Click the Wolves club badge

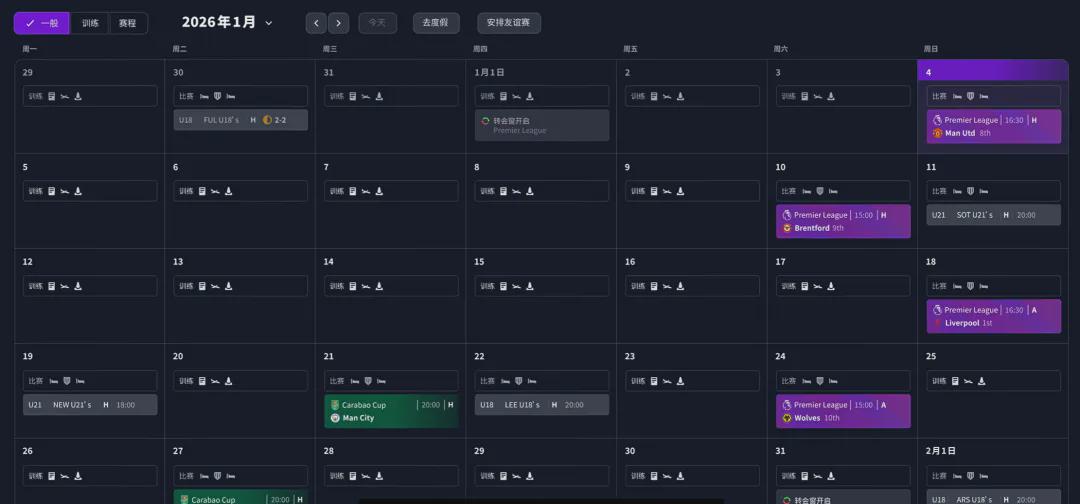click(787, 418)
